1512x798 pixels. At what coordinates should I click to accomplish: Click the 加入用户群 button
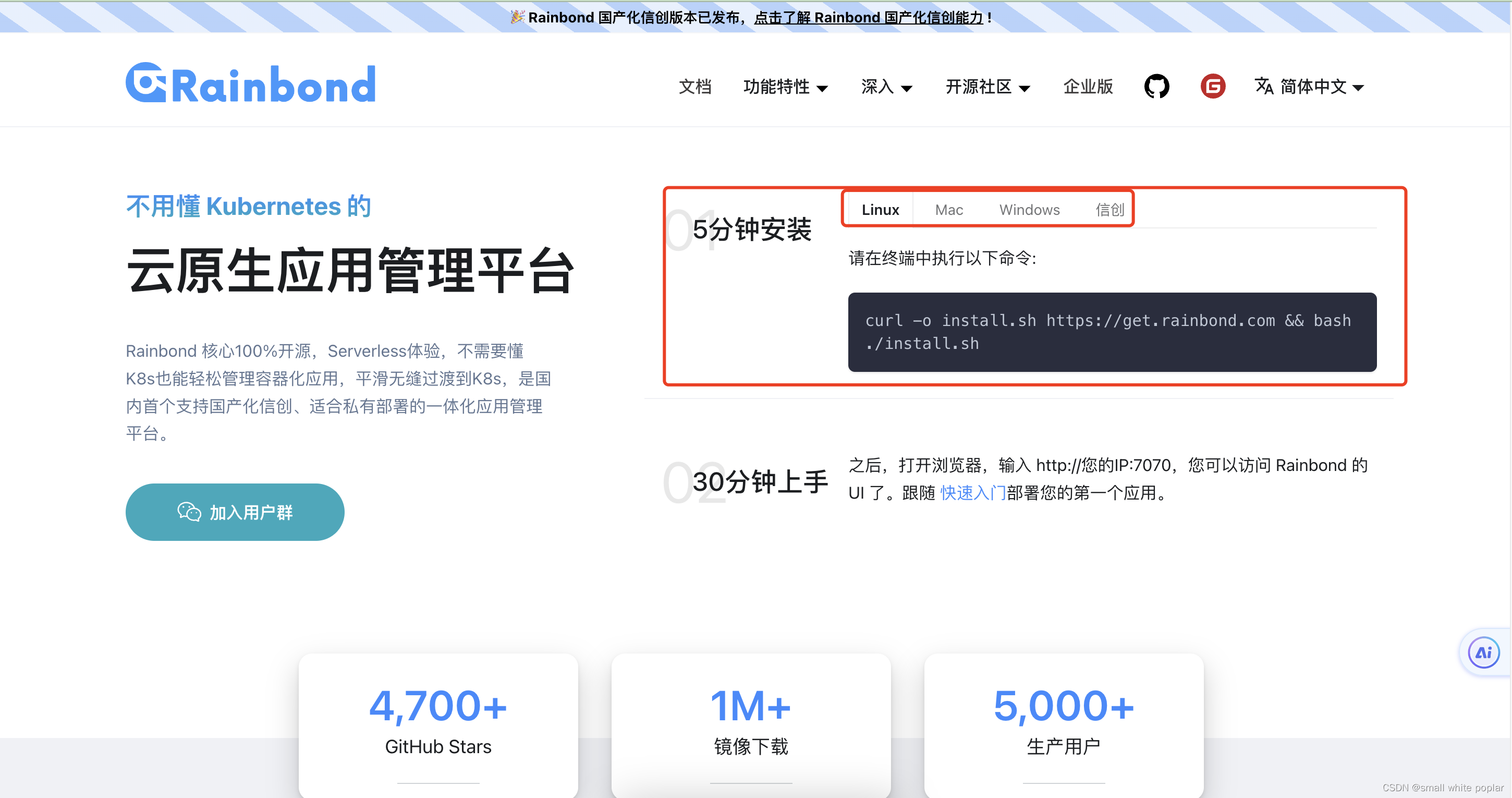235,512
